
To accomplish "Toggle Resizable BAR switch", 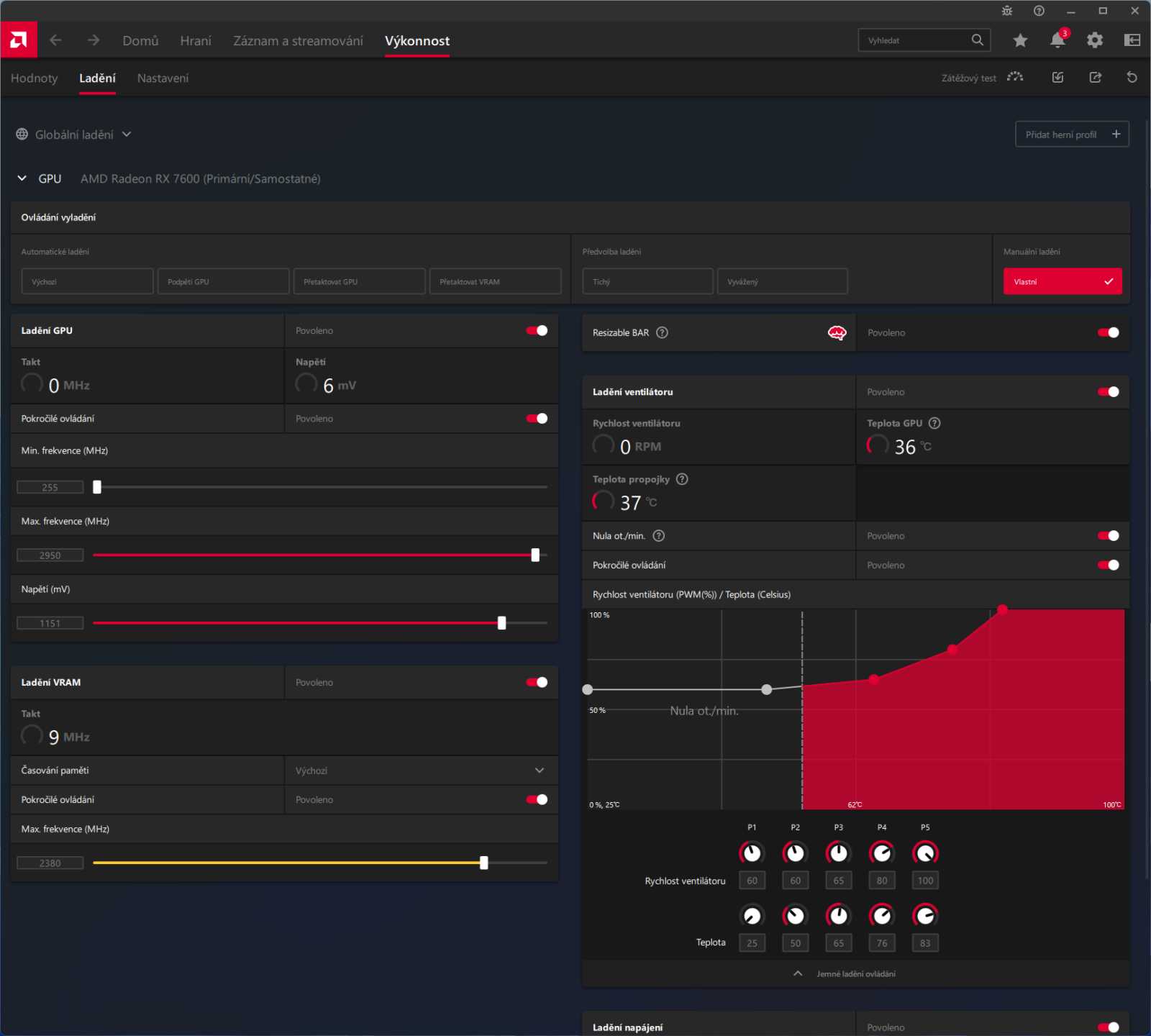I will click(x=1108, y=332).
